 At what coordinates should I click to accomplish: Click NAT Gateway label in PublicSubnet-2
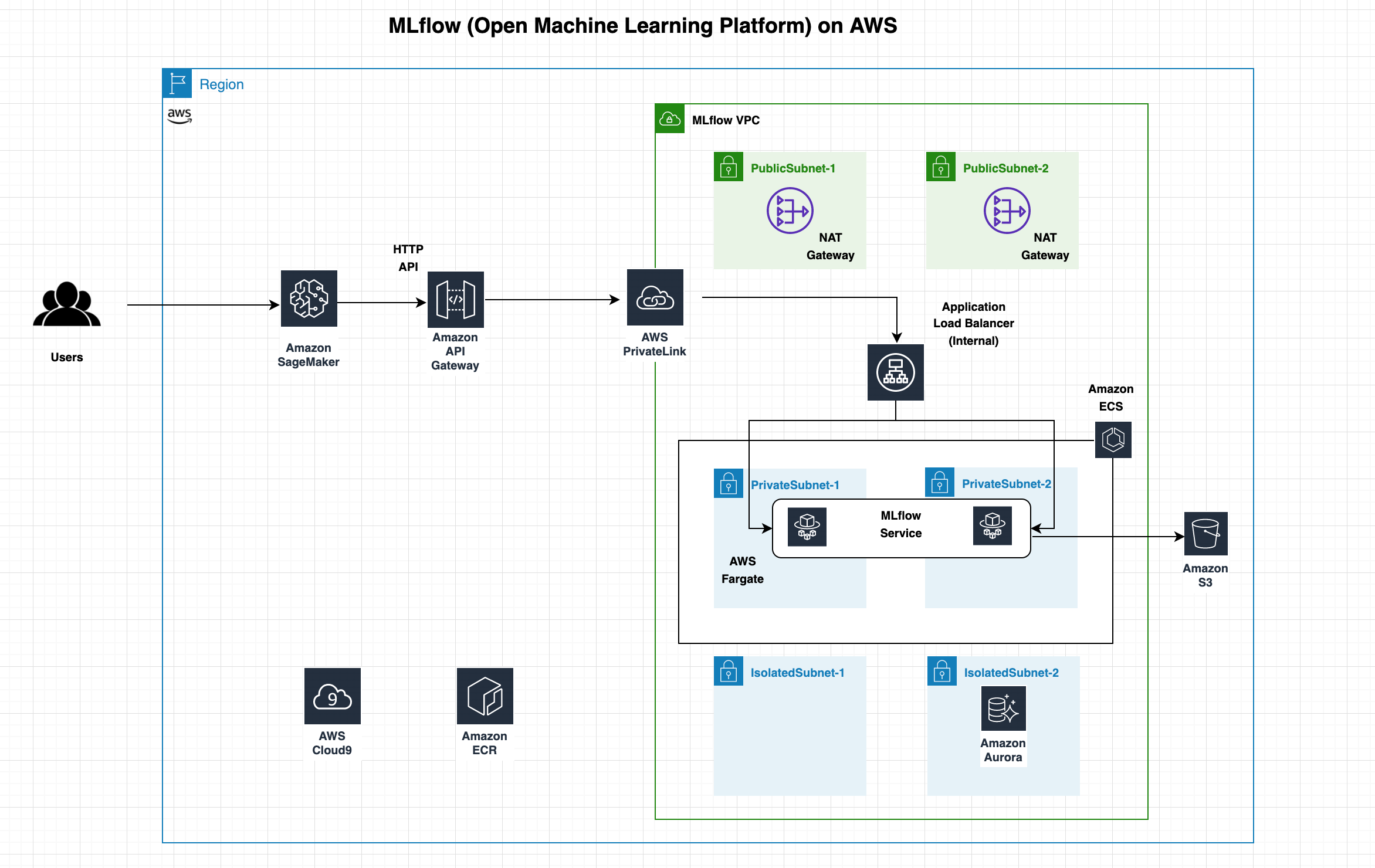pos(1045,246)
